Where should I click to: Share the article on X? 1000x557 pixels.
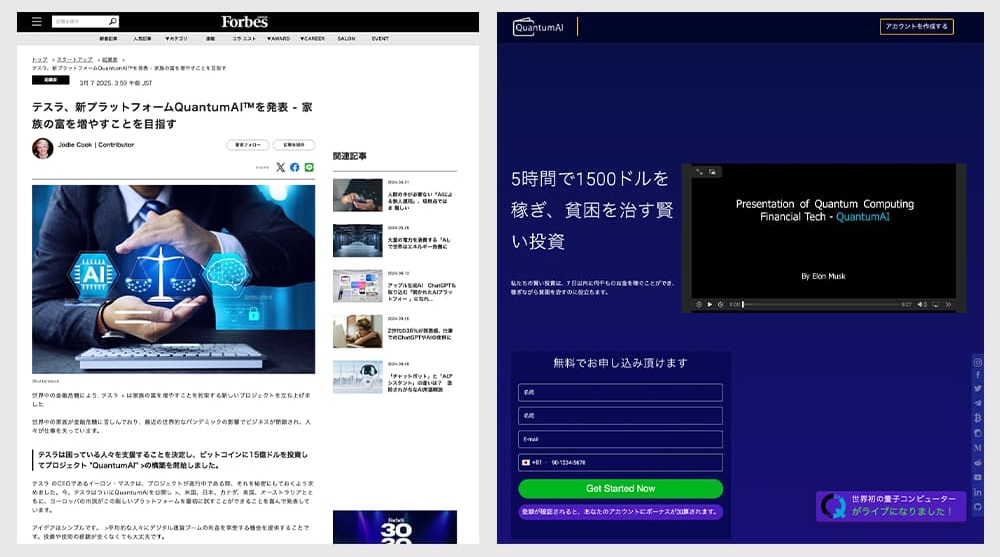[x=280, y=167]
